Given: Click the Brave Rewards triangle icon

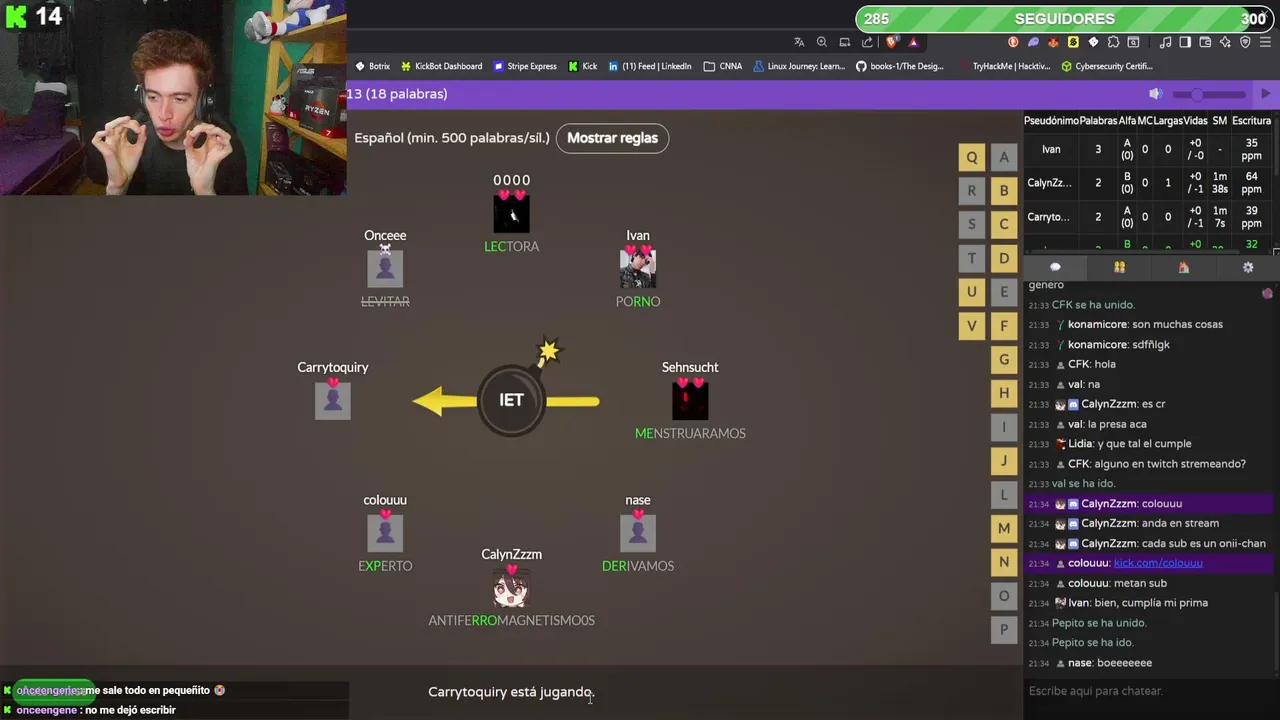Looking at the screenshot, I should point(914,42).
